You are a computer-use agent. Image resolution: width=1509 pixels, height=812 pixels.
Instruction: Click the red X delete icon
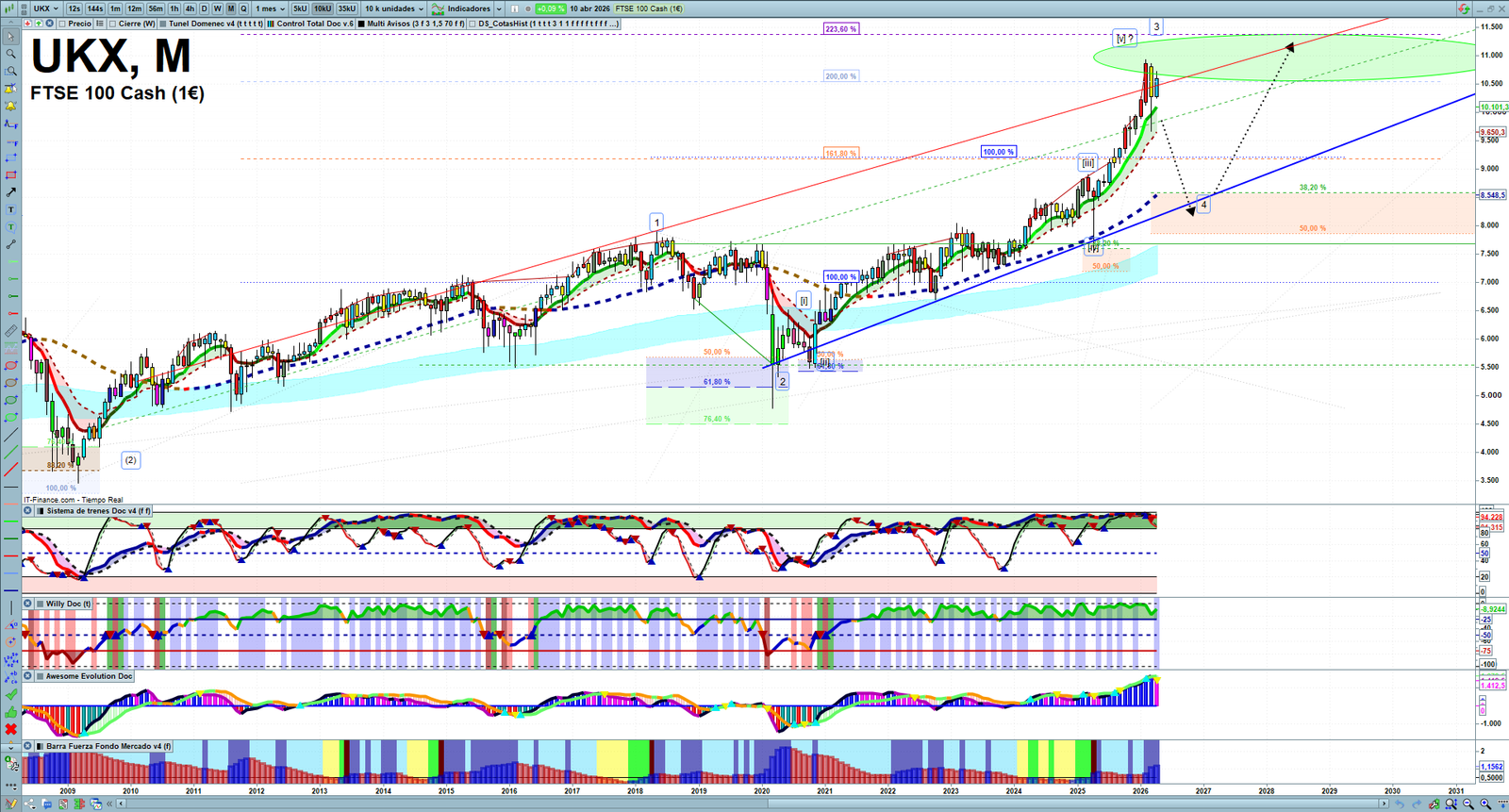(x=10, y=729)
